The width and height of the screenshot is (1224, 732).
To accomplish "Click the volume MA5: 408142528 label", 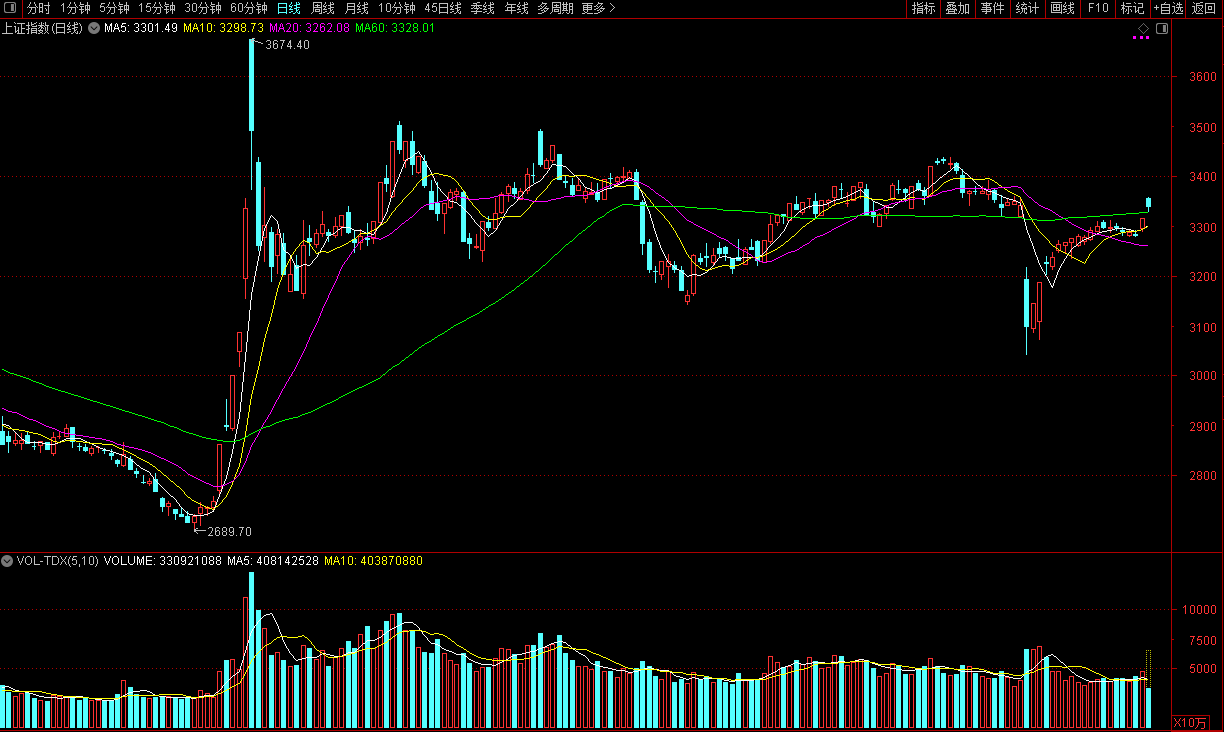I will 273,561.
